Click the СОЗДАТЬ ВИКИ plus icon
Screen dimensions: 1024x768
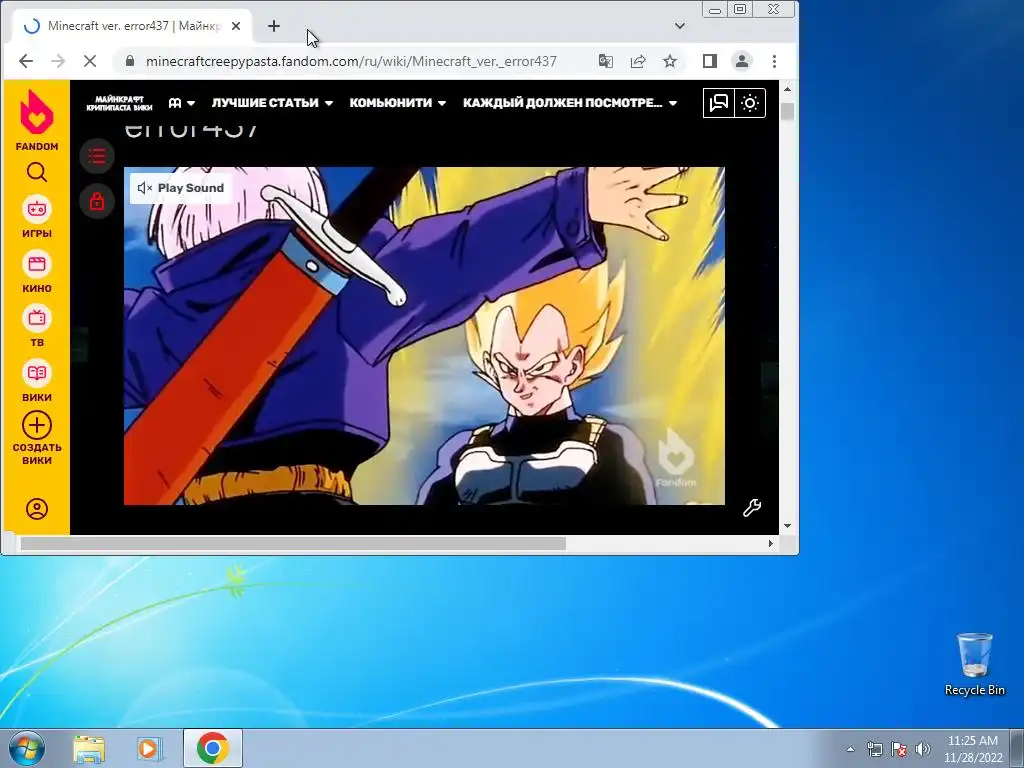pos(37,425)
